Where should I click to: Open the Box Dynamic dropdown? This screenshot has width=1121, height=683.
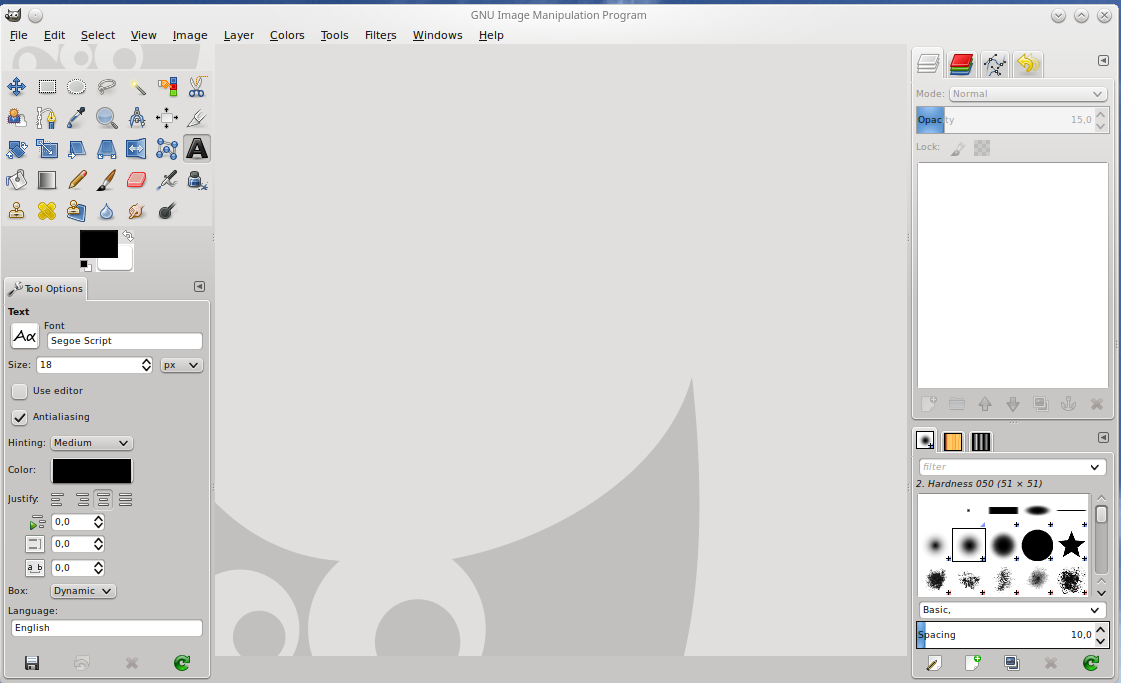pyautogui.click(x=83, y=591)
